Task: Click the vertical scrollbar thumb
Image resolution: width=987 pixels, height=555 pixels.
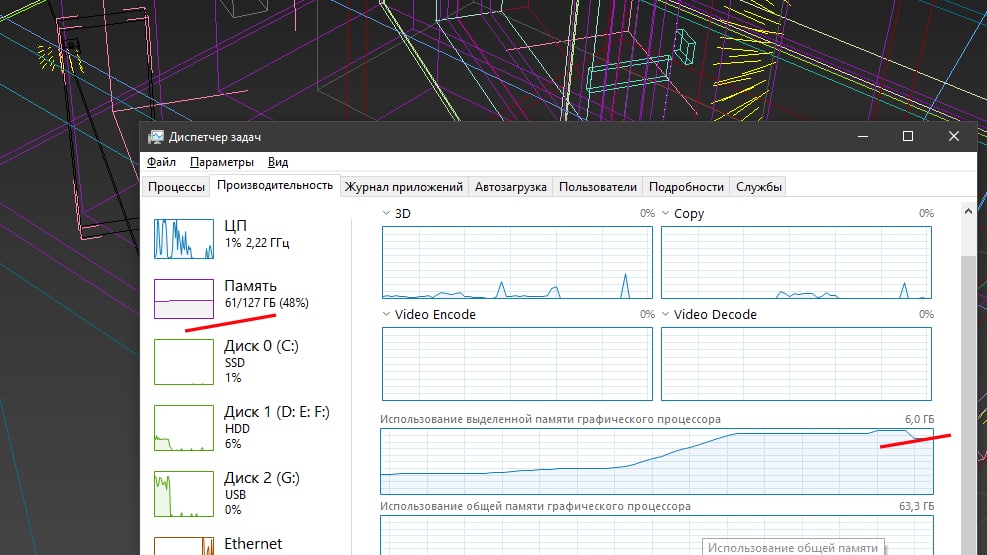Action: coord(968,405)
